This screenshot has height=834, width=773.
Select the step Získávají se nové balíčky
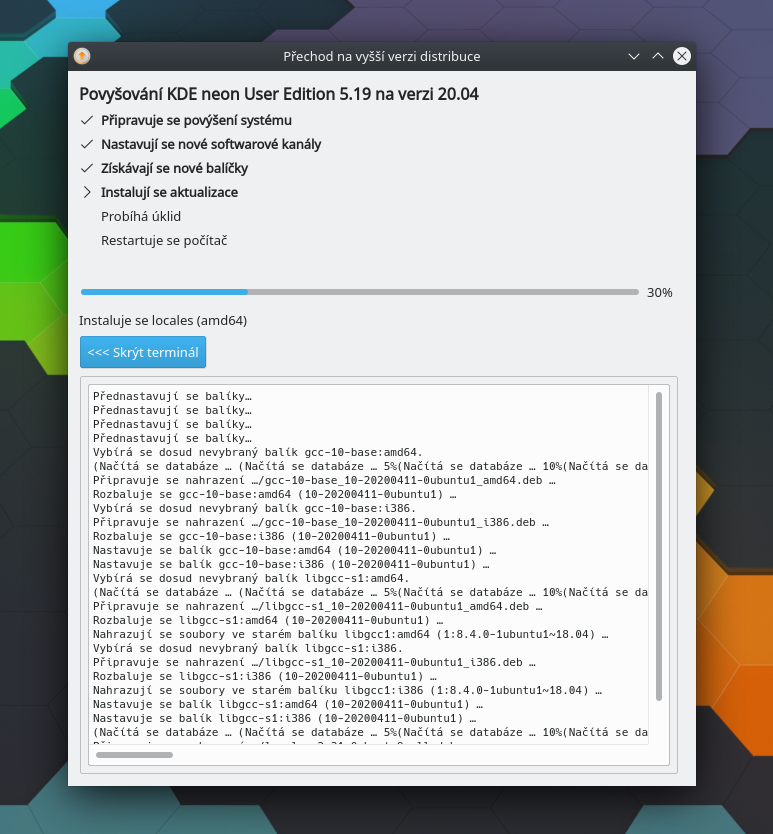[174, 169]
